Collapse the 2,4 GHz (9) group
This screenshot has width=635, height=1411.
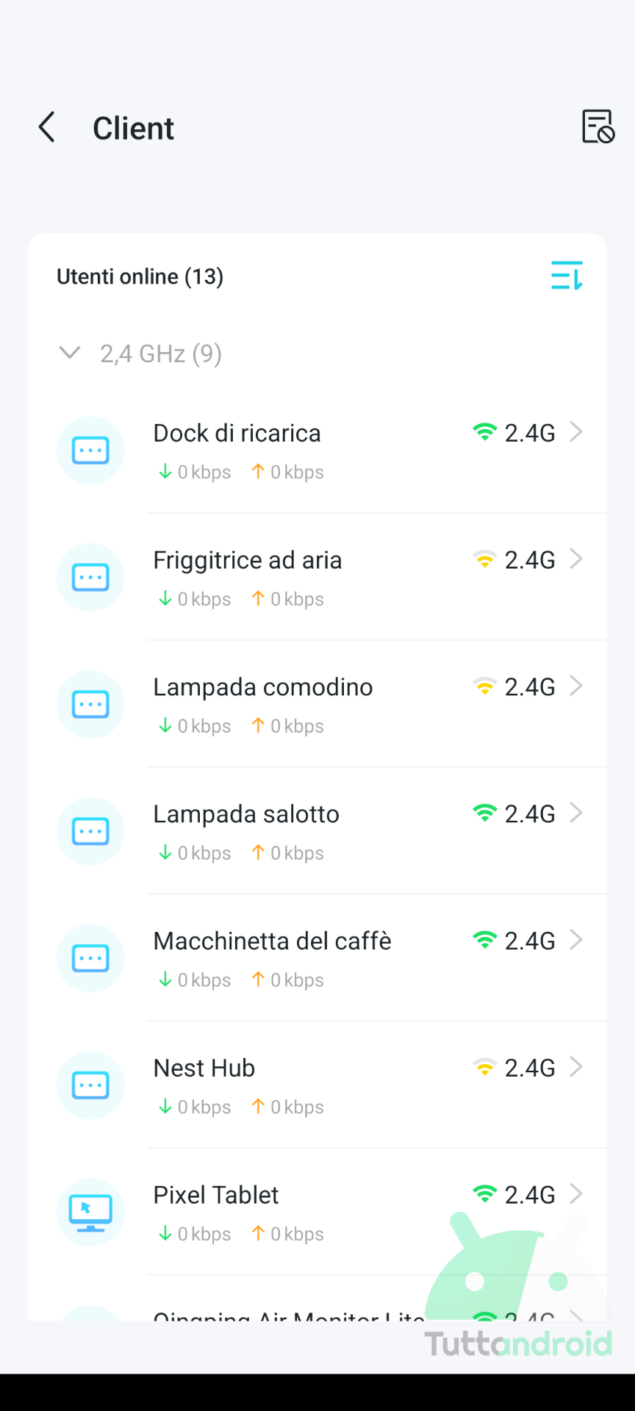point(70,353)
